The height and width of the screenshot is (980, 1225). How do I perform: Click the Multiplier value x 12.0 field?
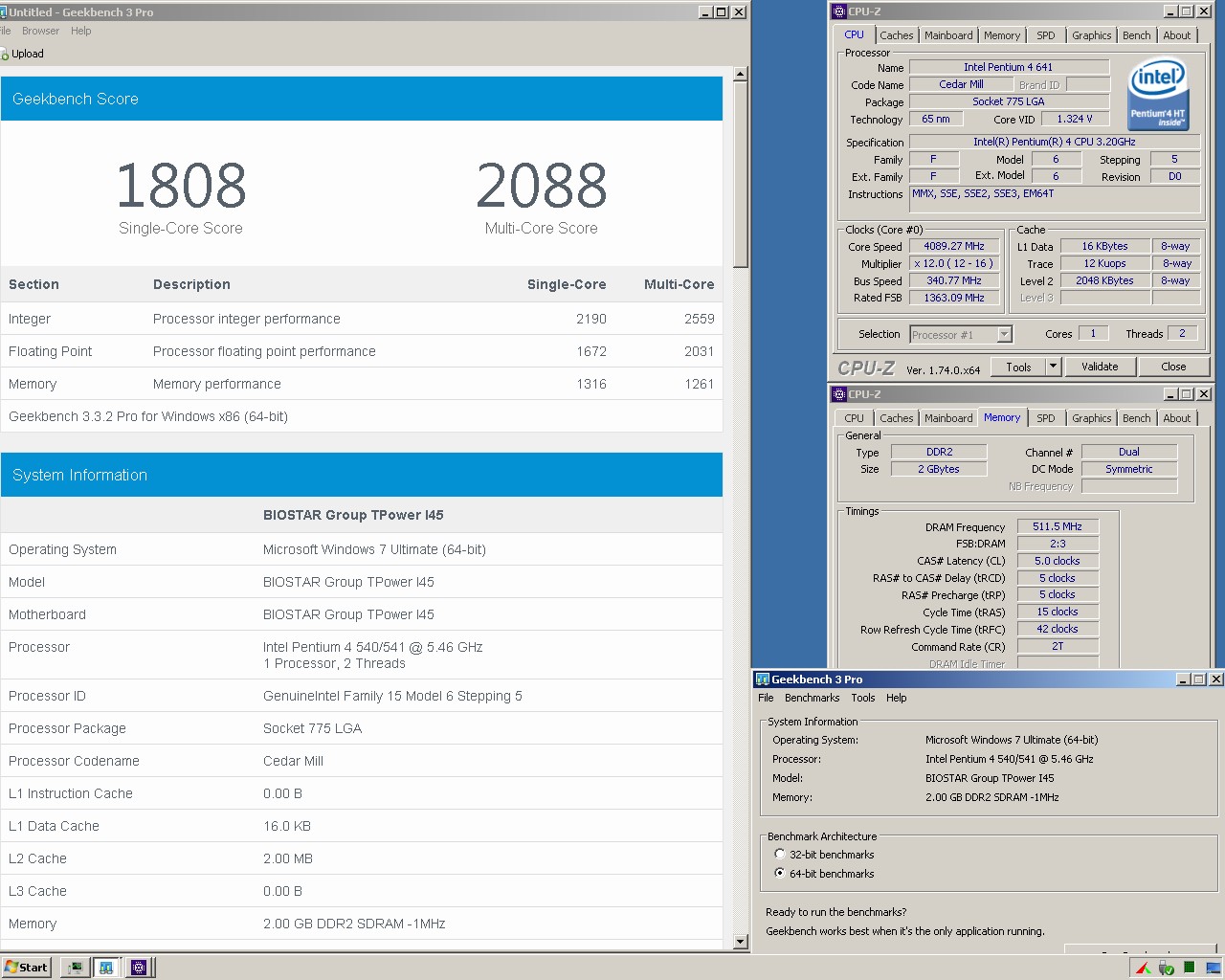pyautogui.click(x=954, y=264)
